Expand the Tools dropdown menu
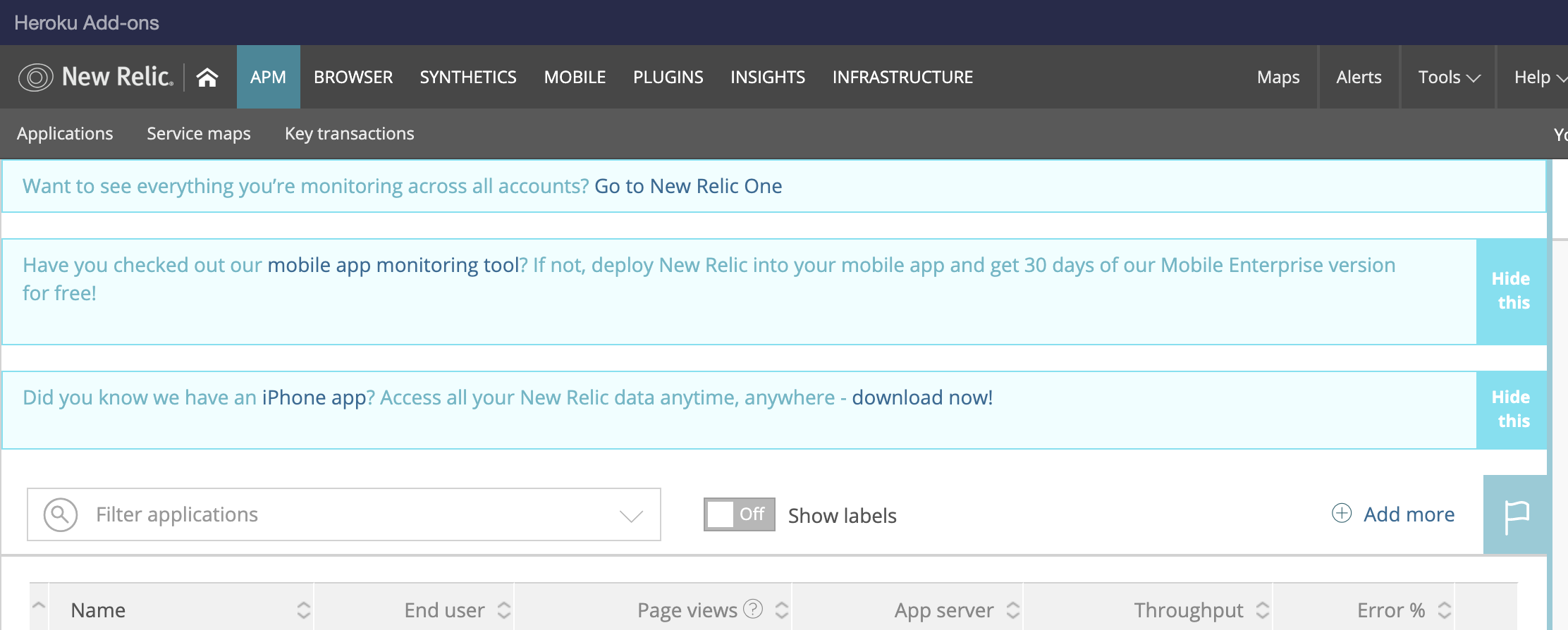This screenshot has height=630, width=1568. [x=1449, y=77]
